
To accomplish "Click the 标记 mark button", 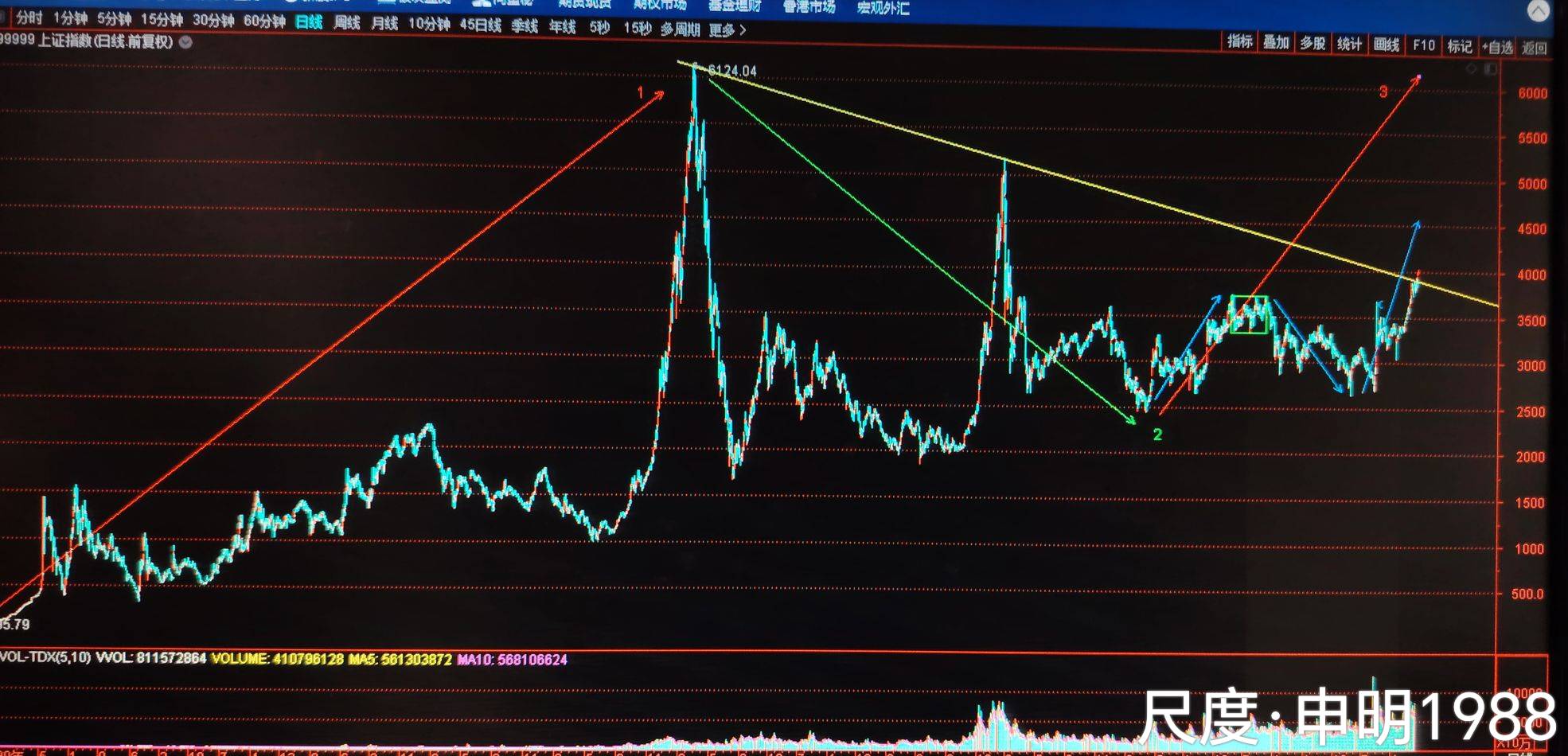I will click(1459, 46).
